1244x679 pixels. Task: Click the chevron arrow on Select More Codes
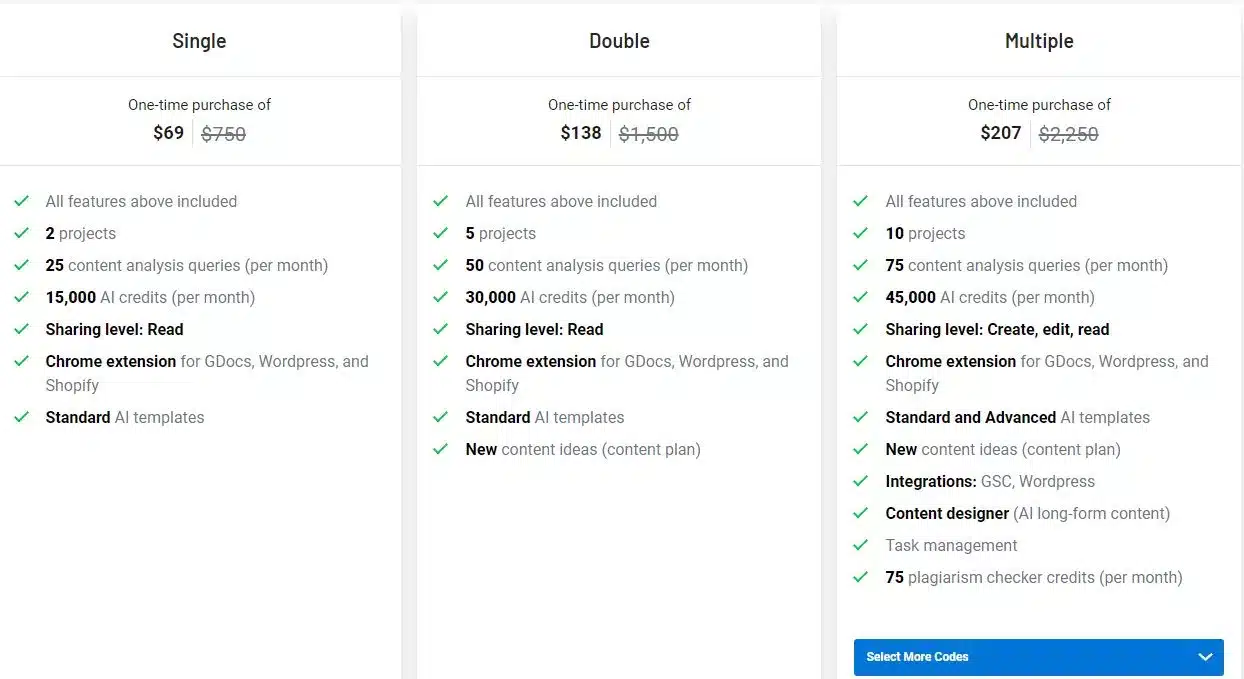pyautogui.click(x=1204, y=657)
